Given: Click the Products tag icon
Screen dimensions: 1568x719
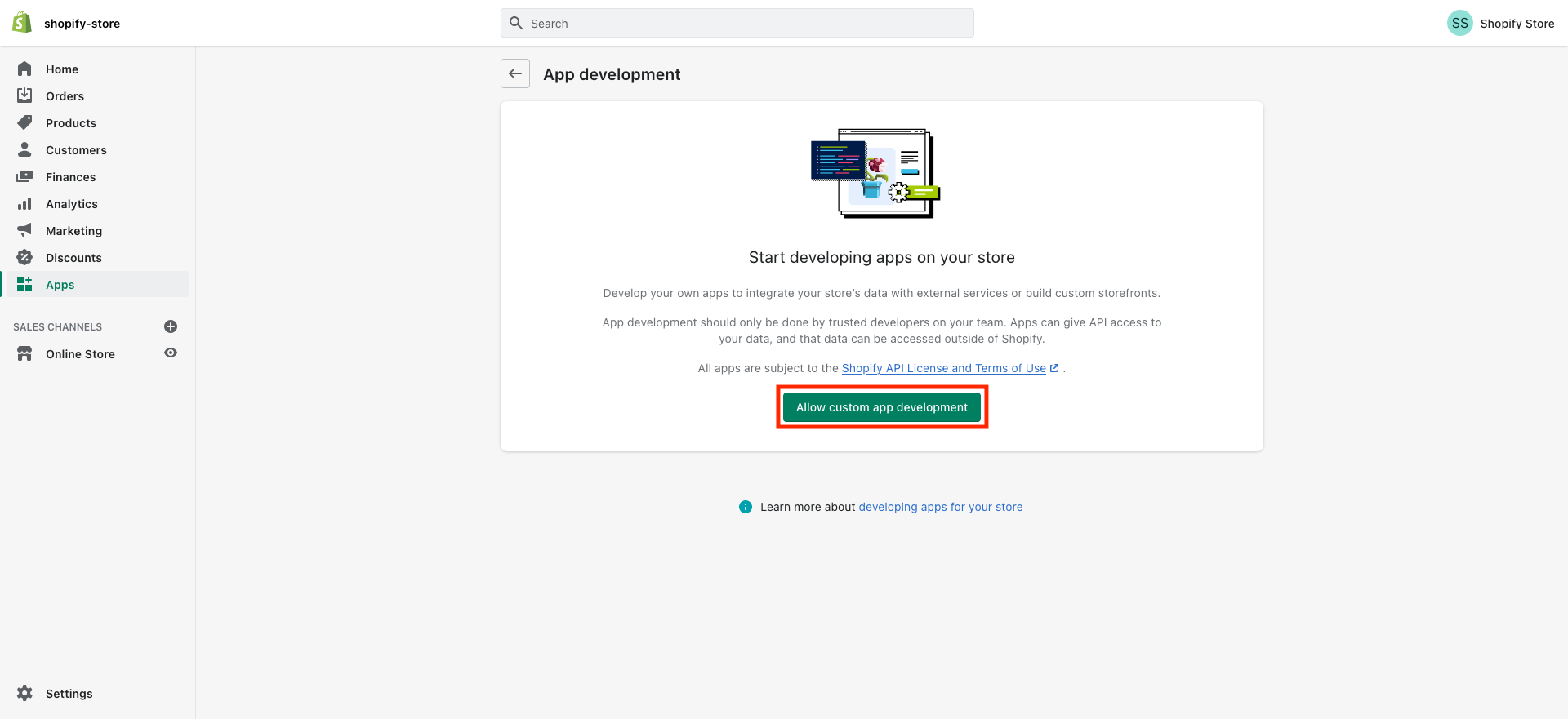Looking at the screenshot, I should tap(24, 122).
